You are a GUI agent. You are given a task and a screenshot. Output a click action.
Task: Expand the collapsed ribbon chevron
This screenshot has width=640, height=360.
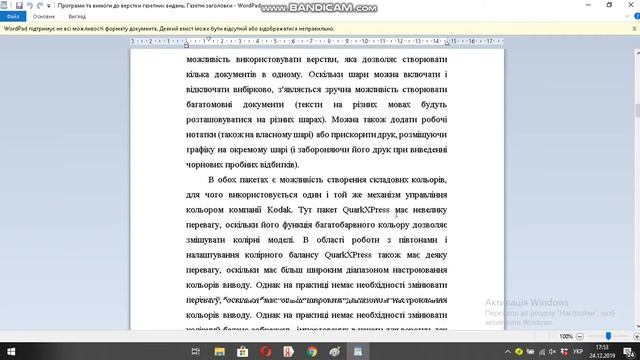tap(627, 16)
